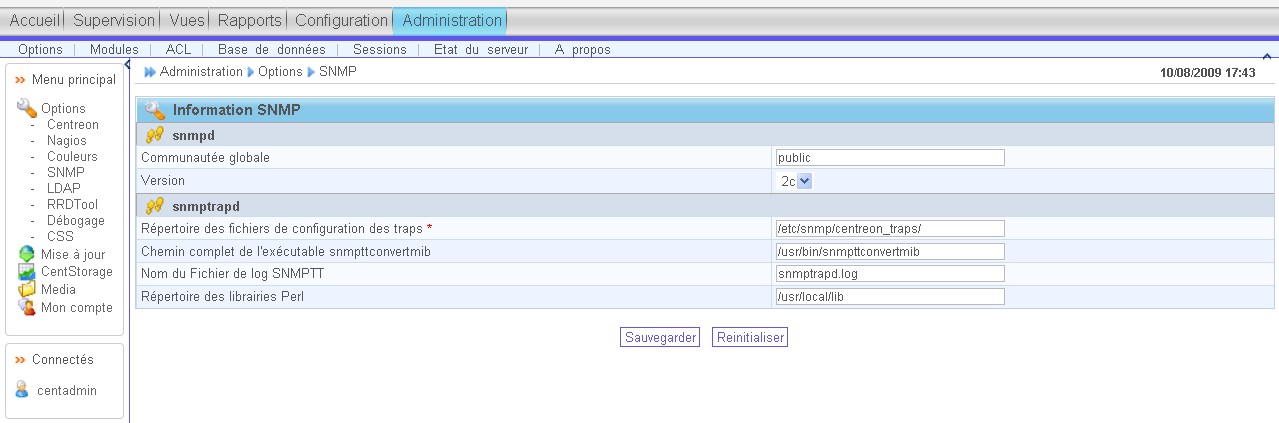Click the centadmin connected user icon
Screen dimensions: 1279x423
(x=23, y=390)
